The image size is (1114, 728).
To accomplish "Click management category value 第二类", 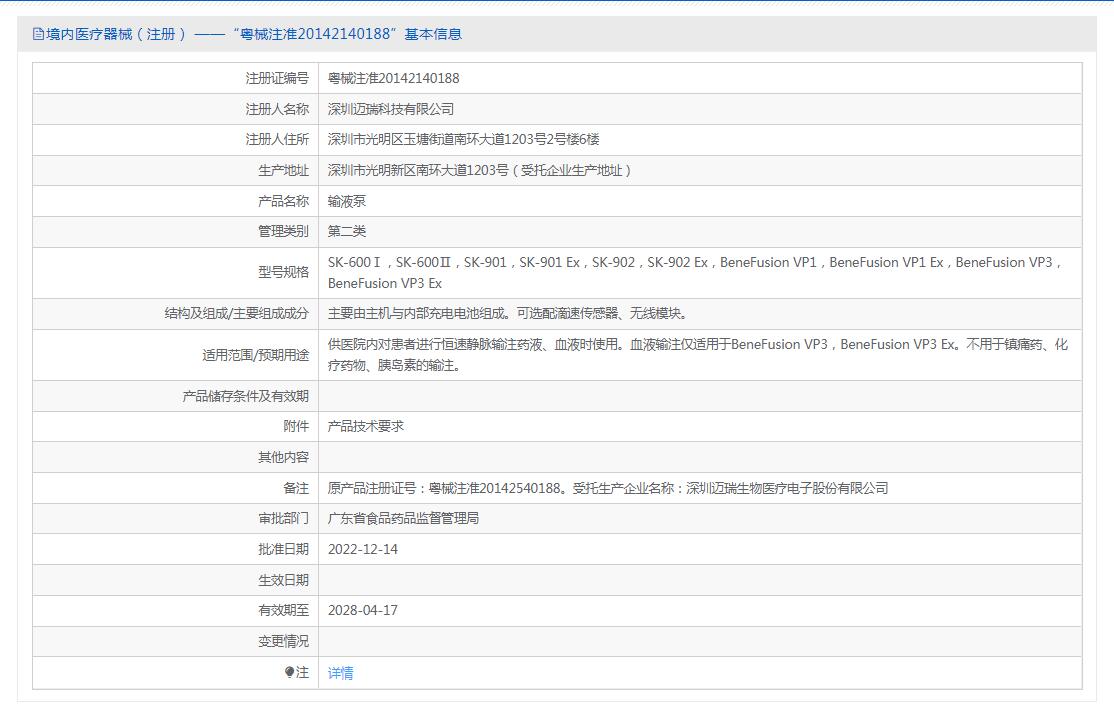I will (x=347, y=231).
